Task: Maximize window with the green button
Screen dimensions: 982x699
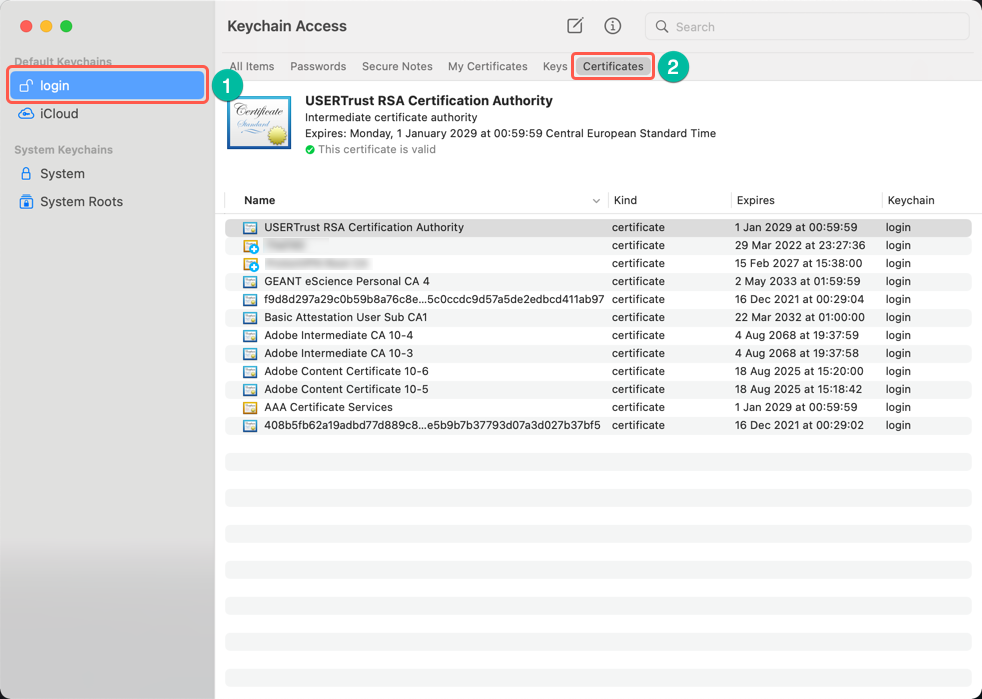Action: click(66, 26)
